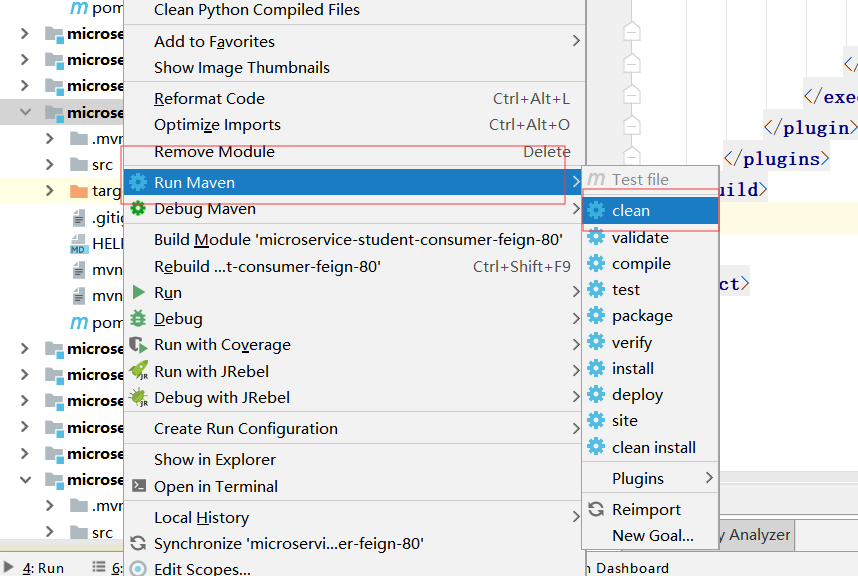Click the gear icon next to clean install
The width and height of the screenshot is (858, 576).
(596, 447)
